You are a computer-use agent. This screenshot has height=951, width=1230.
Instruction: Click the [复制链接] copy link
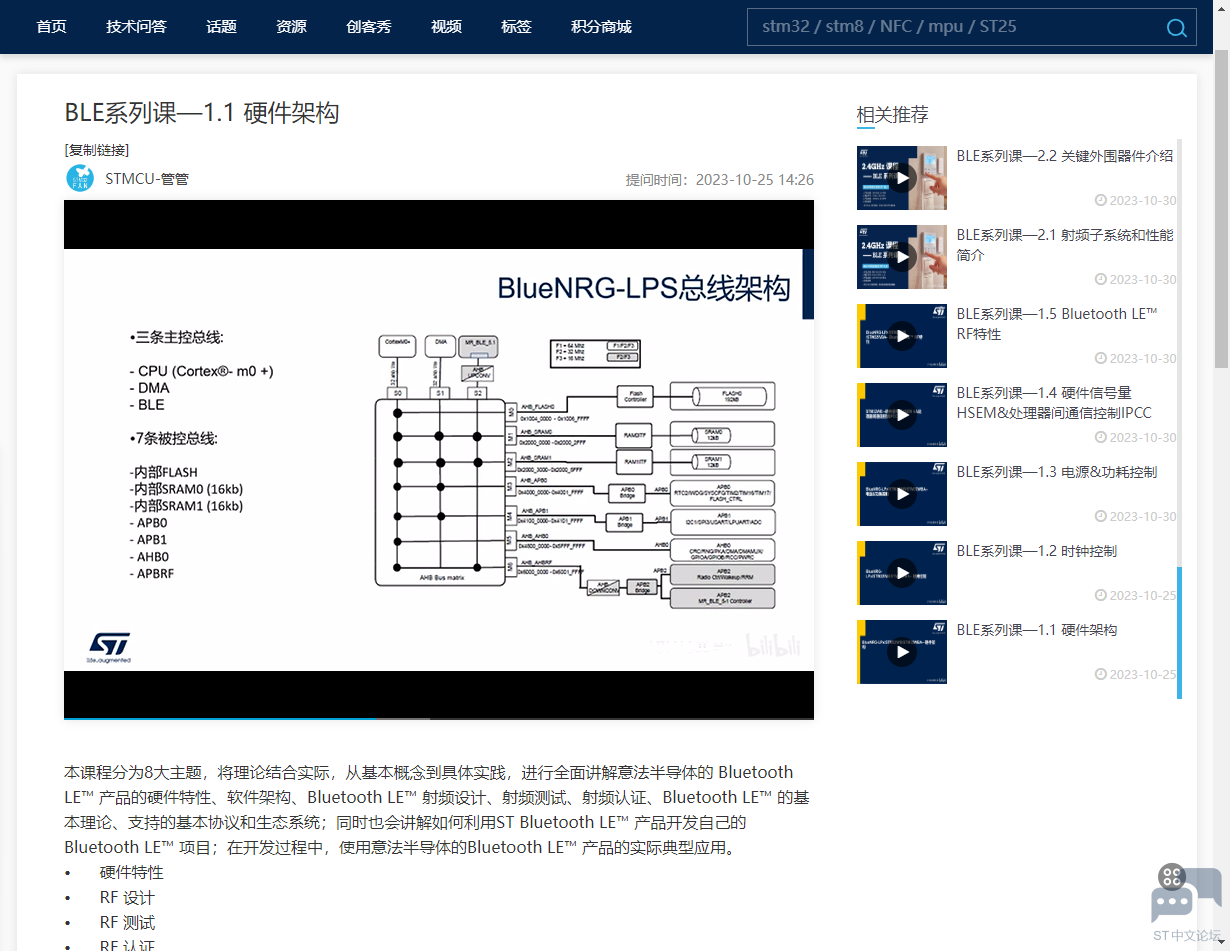pyautogui.click(x=97, y=150)
